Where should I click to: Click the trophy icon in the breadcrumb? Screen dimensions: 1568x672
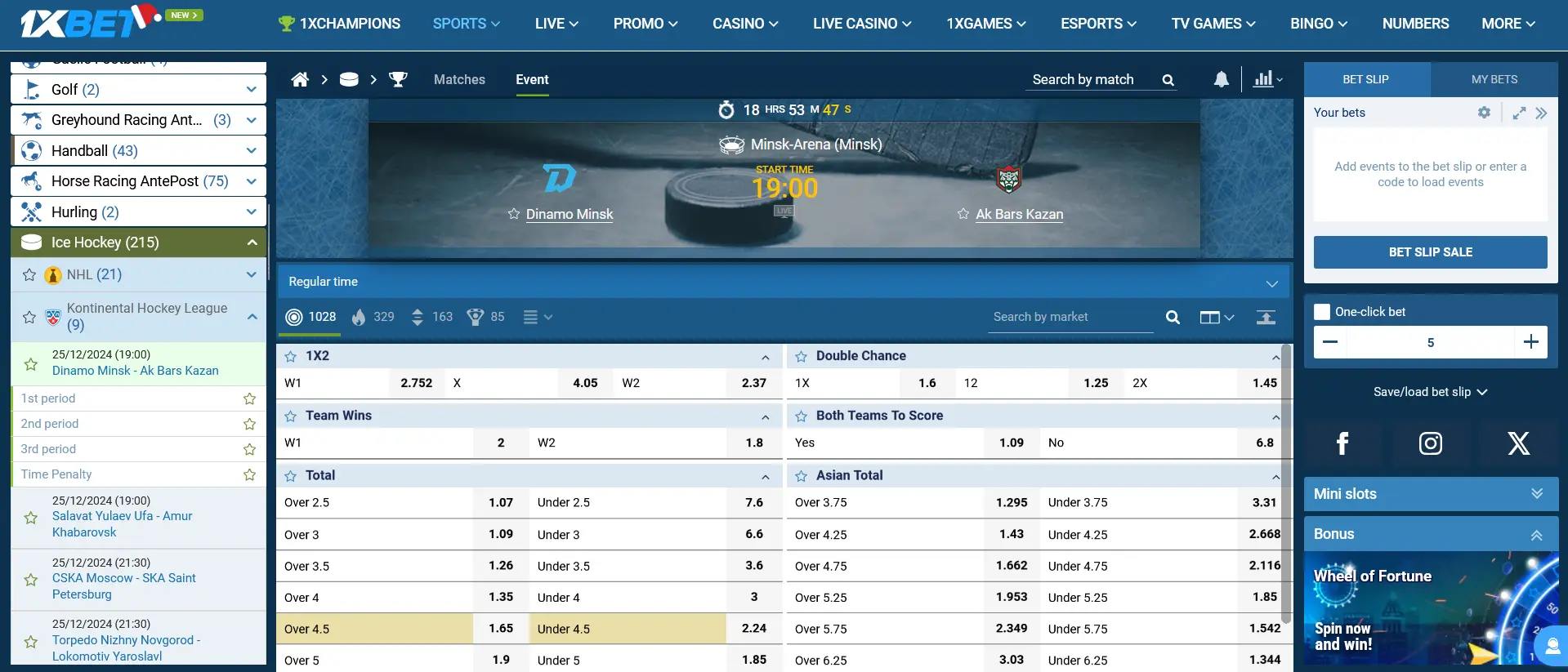pyautogui.click(x=398, y=79)
